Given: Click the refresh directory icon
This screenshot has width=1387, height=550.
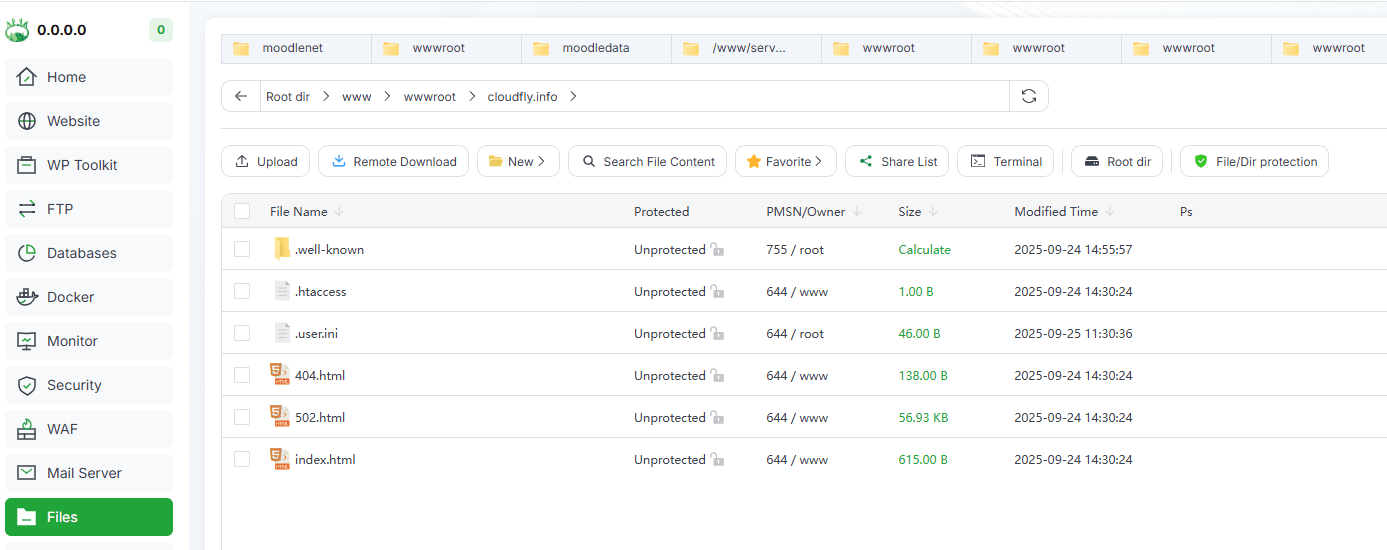Looking at the screenshot, I should (x=1028, y=96).
